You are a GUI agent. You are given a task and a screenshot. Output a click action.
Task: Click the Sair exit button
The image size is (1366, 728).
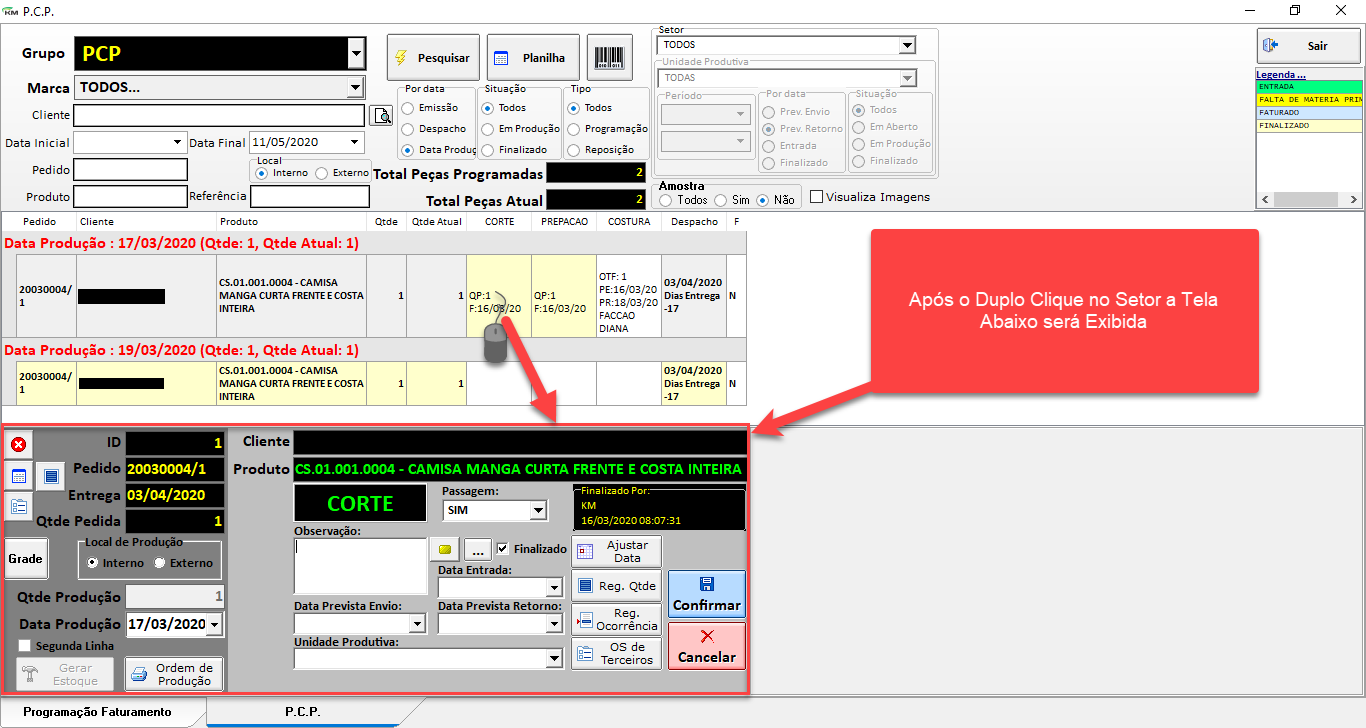pyautogui.click(x=1308, y=46)
